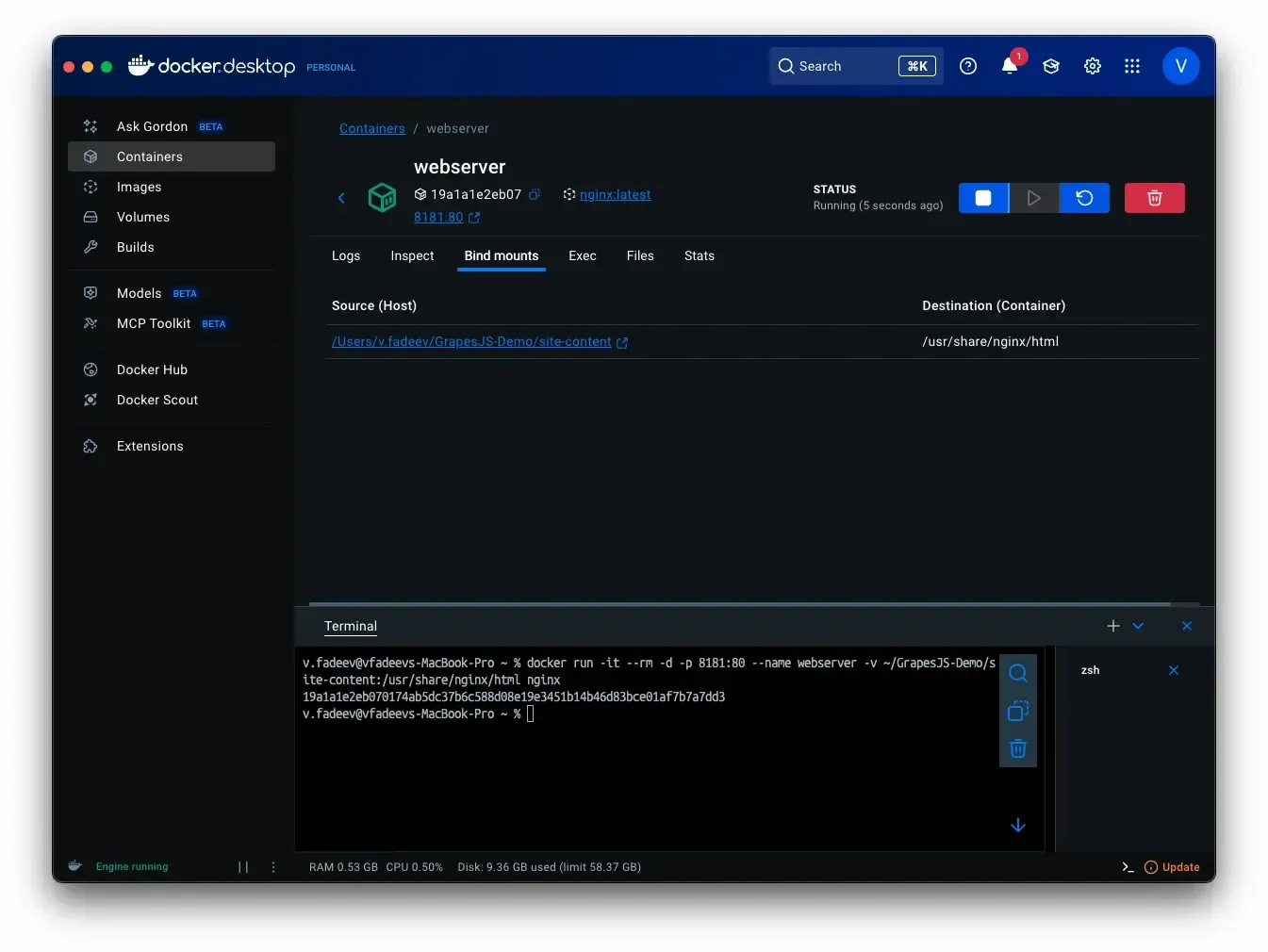Expand the terminal session dropdown chevron
The image size is (1268, 952).
(x=1138, y=626)
